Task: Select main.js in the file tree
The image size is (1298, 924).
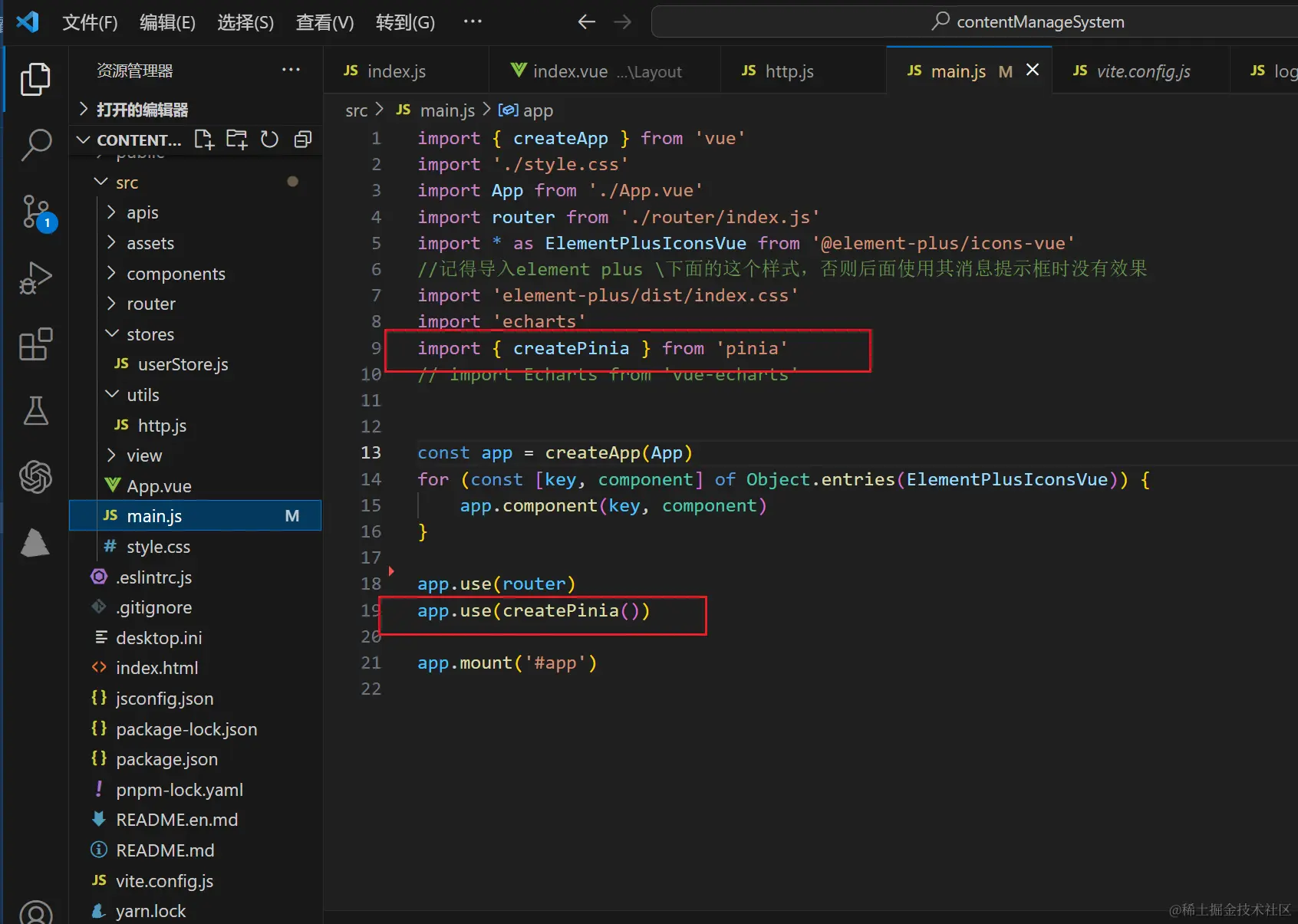Action: point(196,516)
